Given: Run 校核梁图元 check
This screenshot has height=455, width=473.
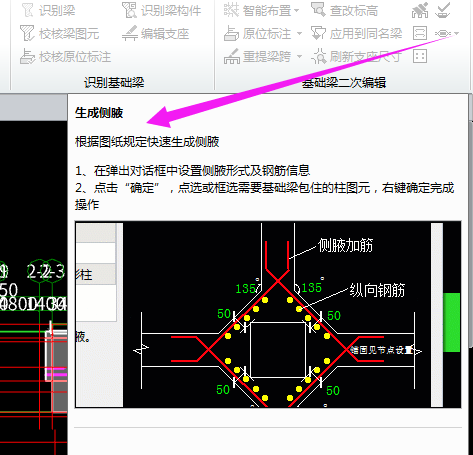Looking at the screenshot, I should pos(59,33).
